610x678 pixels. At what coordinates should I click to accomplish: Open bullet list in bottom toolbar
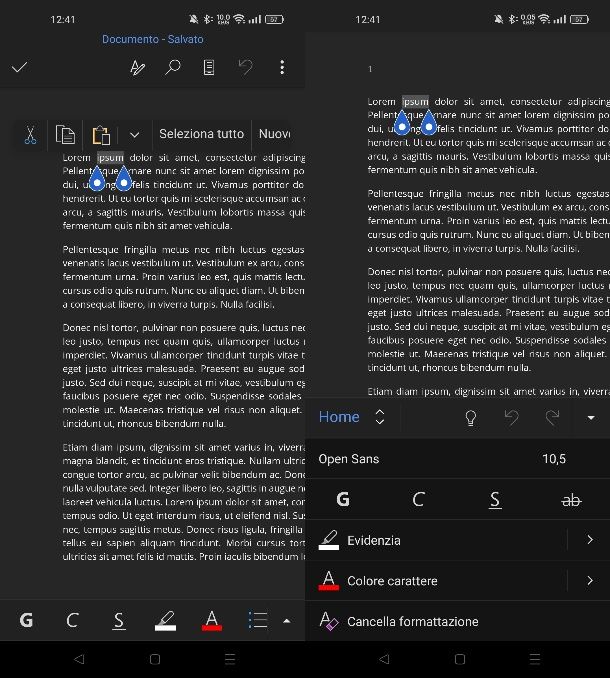pyautogui.click(x=258, y=620)
